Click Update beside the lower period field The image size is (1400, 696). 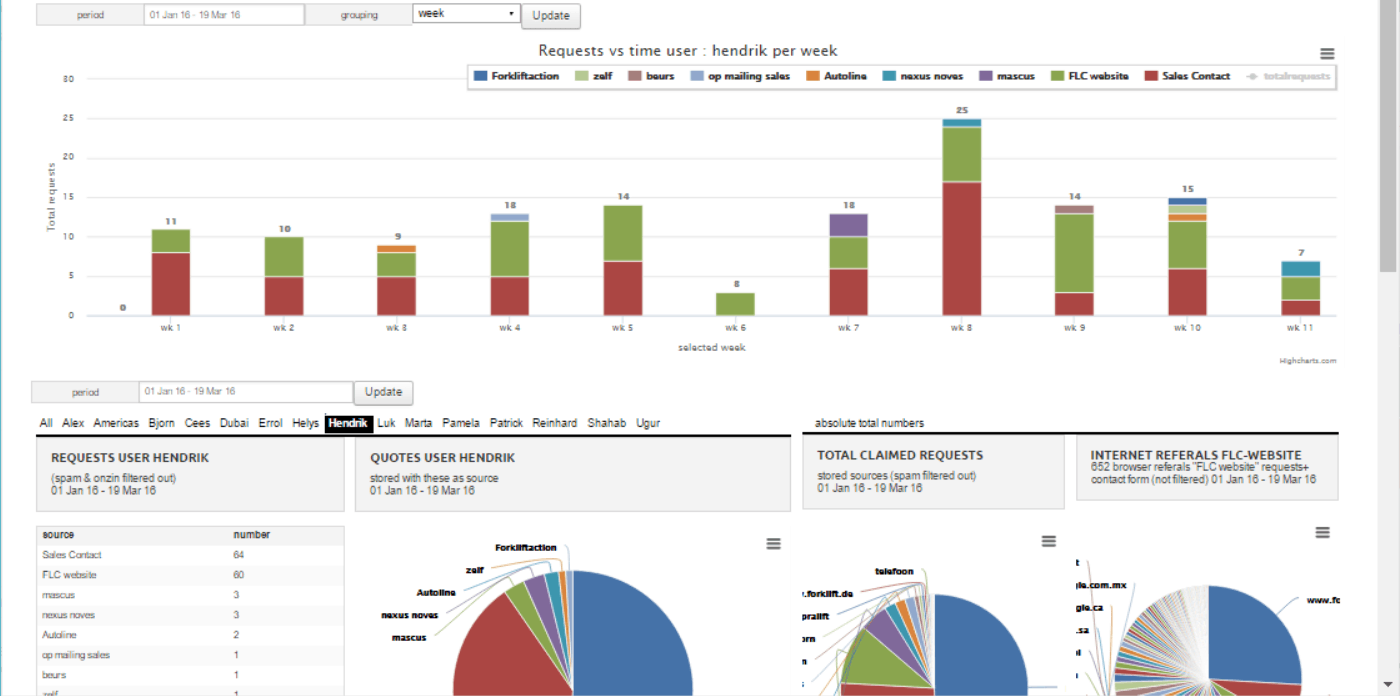point(384,392)
